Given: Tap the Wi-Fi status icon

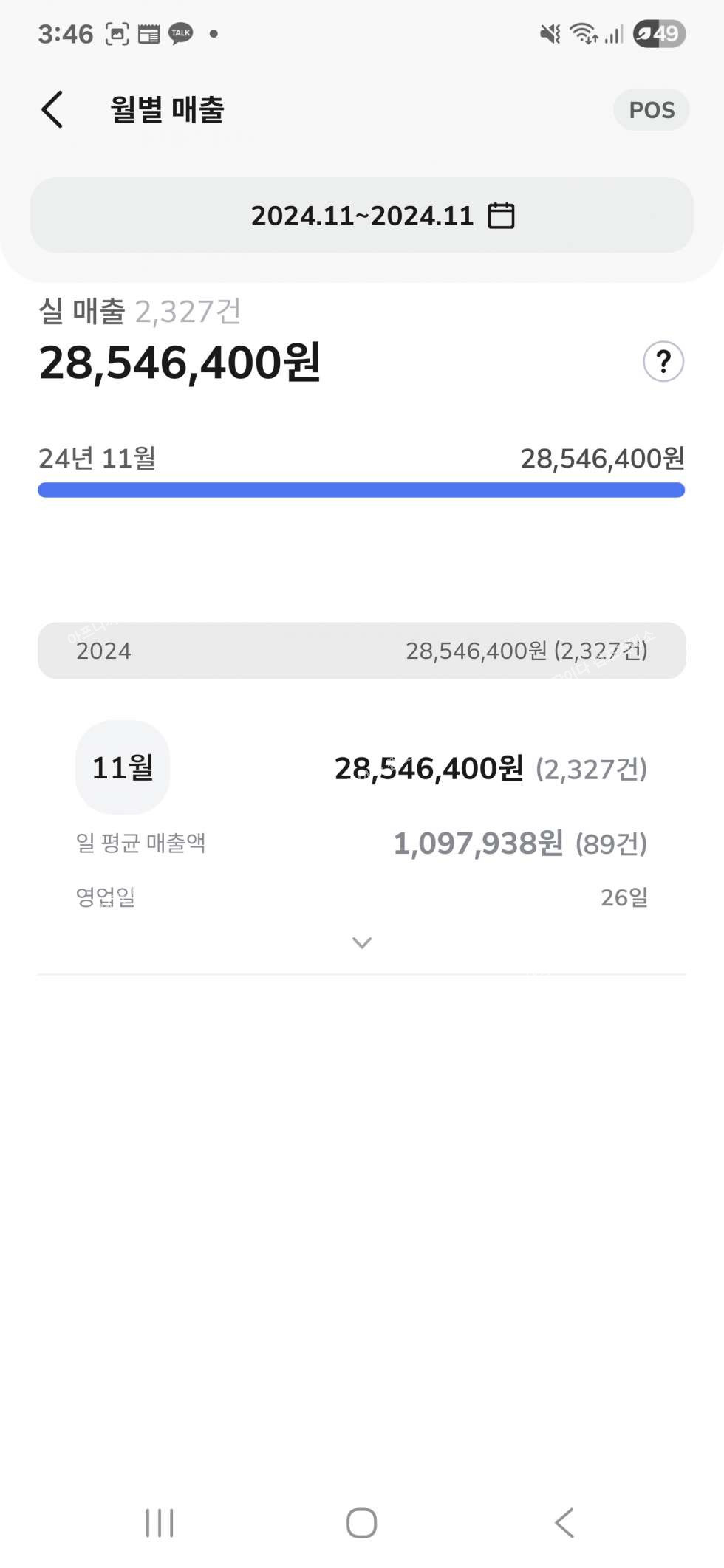Looking at the screenshot, I should click(x=583, y=34).
